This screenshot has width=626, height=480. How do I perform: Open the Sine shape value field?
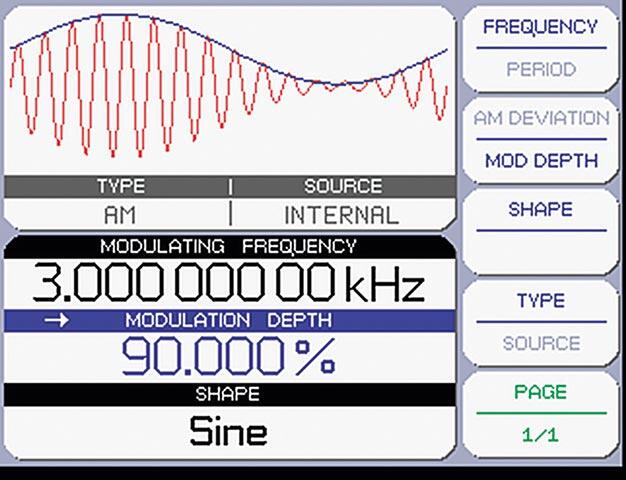(228, 431)
